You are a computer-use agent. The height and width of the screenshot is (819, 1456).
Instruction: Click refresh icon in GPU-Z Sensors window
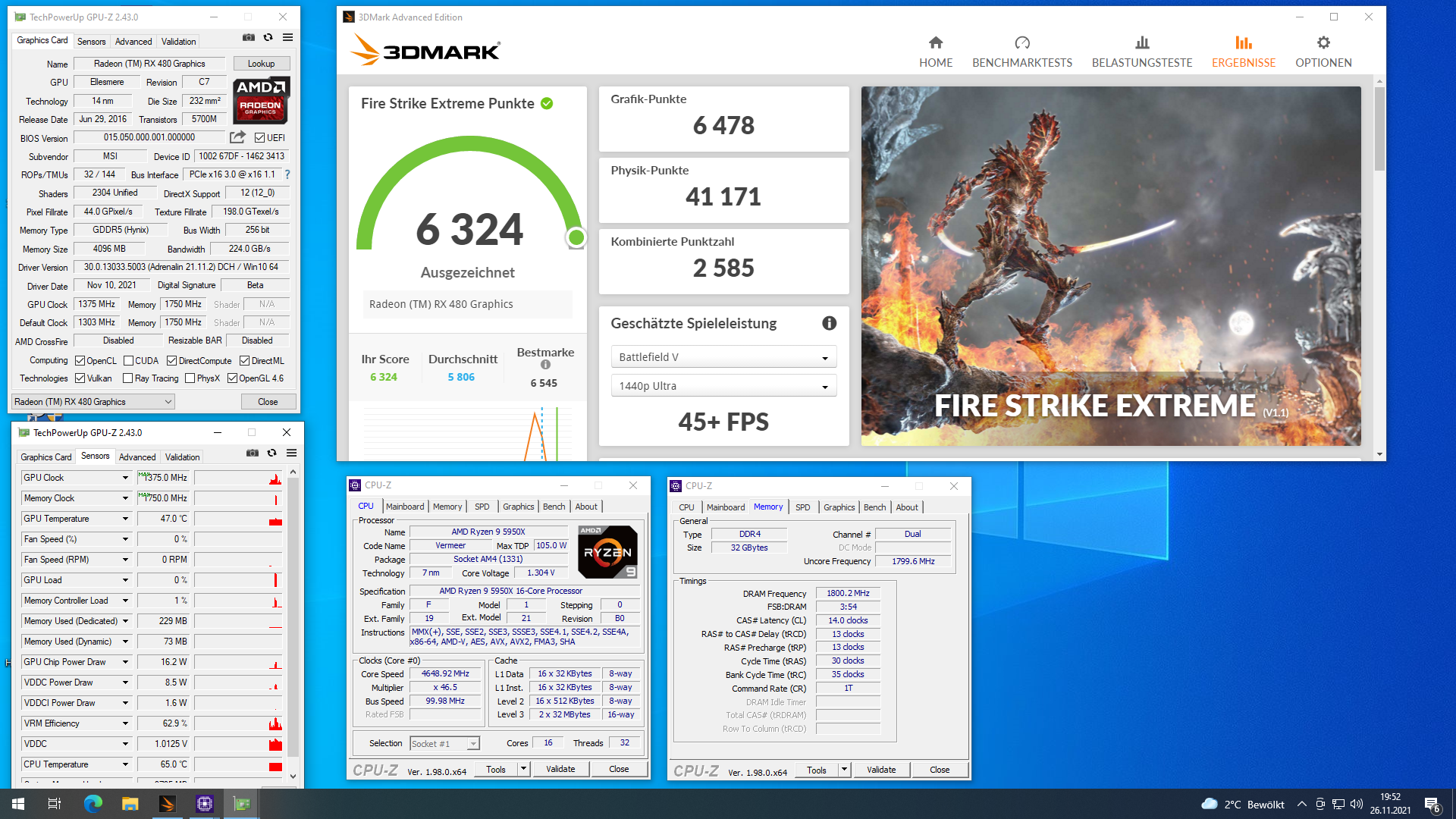(271, 453)
